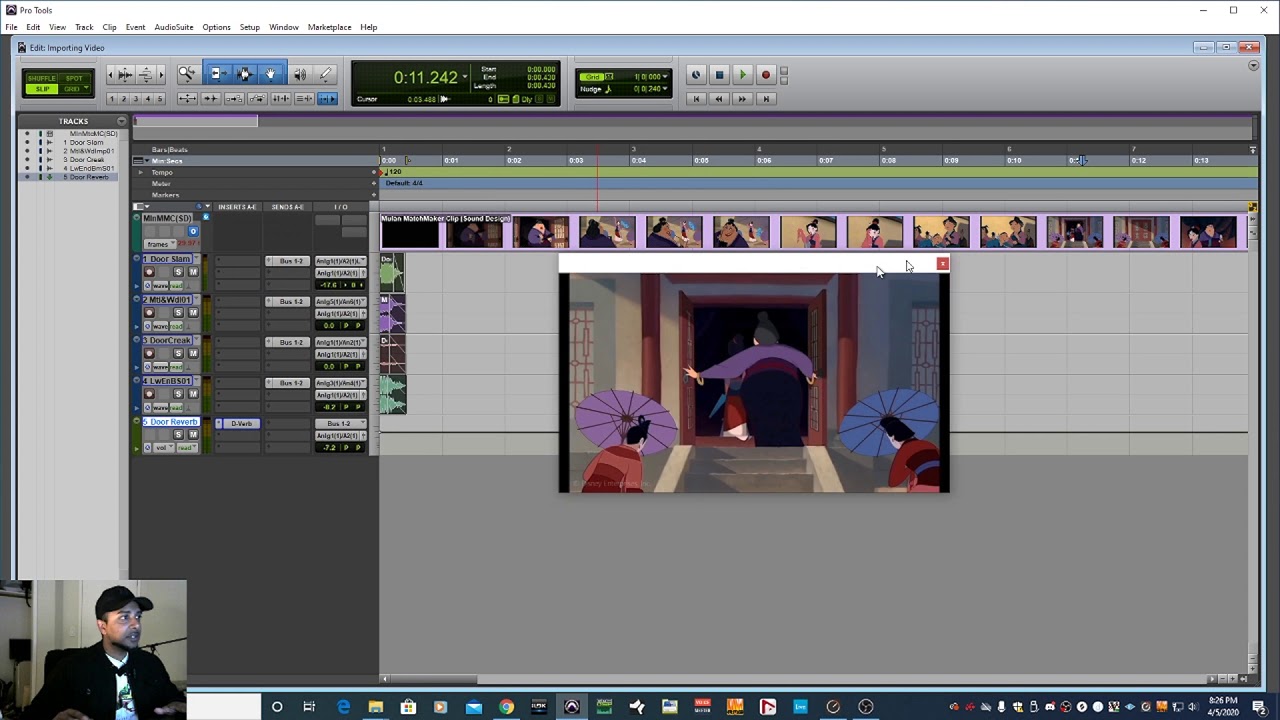Screen dimensions: 1280x720
Task: Click the Play transport button
Action: 742,75
